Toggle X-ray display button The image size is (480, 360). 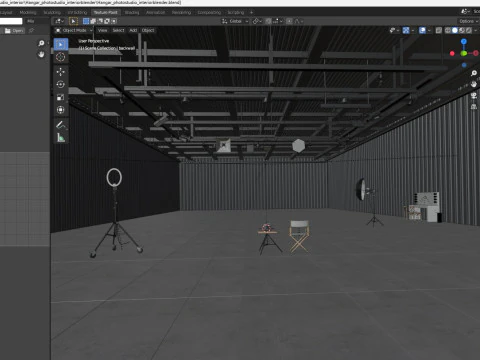[439, 30]
